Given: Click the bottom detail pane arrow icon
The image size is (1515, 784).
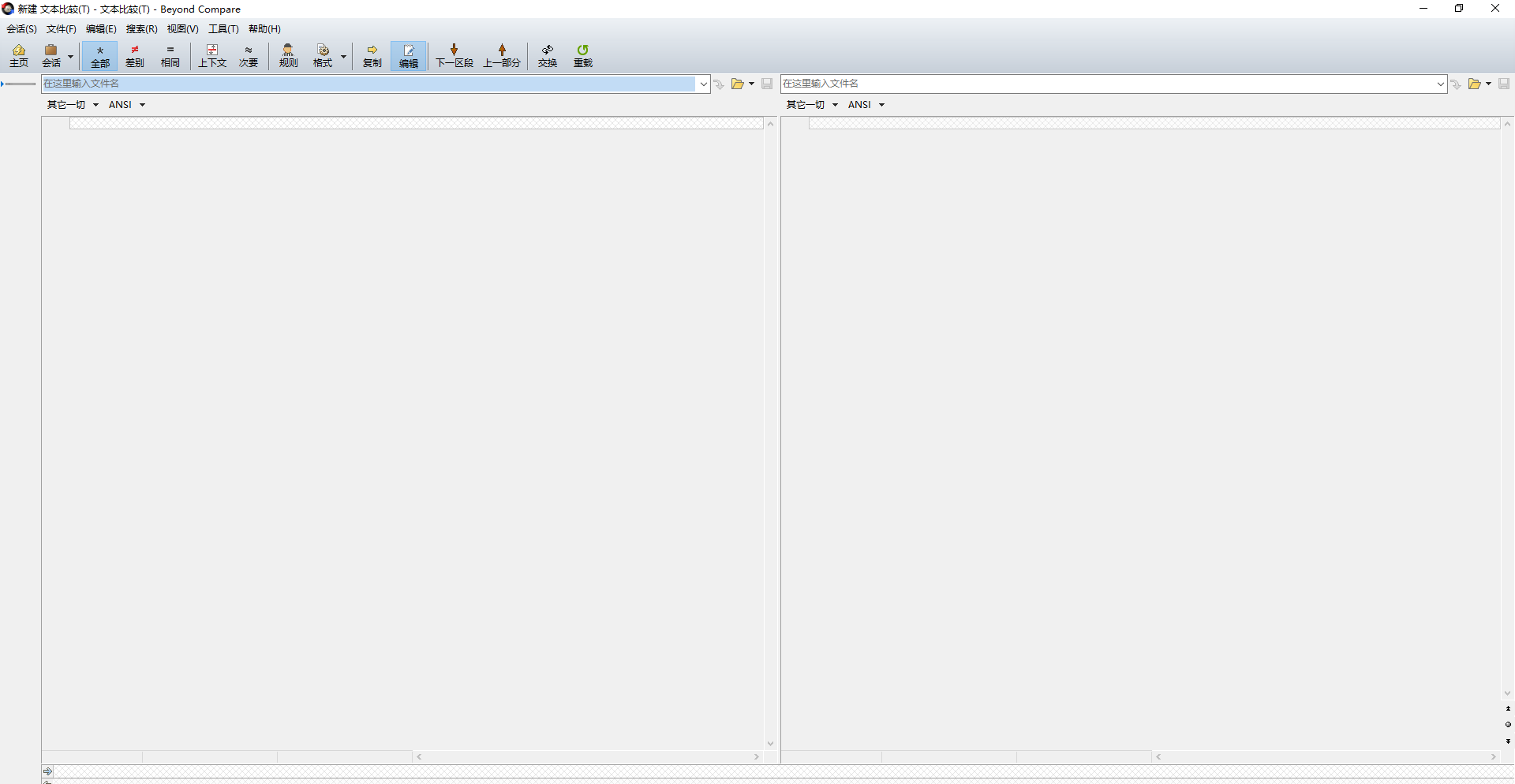Looking at the screenshot, I should tap(47, 771).
